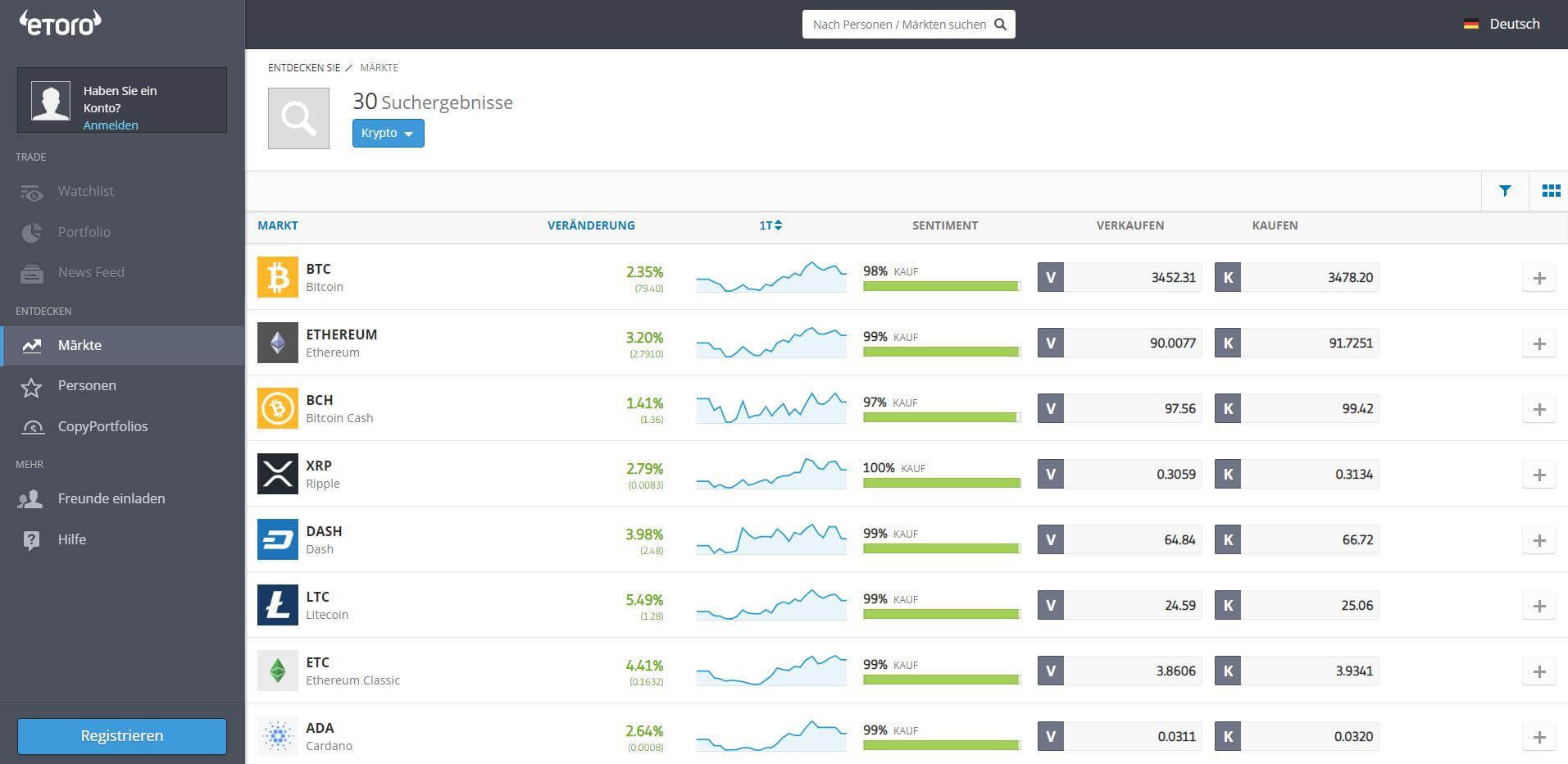Click ETHEREUM buy button 91.7251
This screenshot has height=764, width=1568.
click(1297, 343)
